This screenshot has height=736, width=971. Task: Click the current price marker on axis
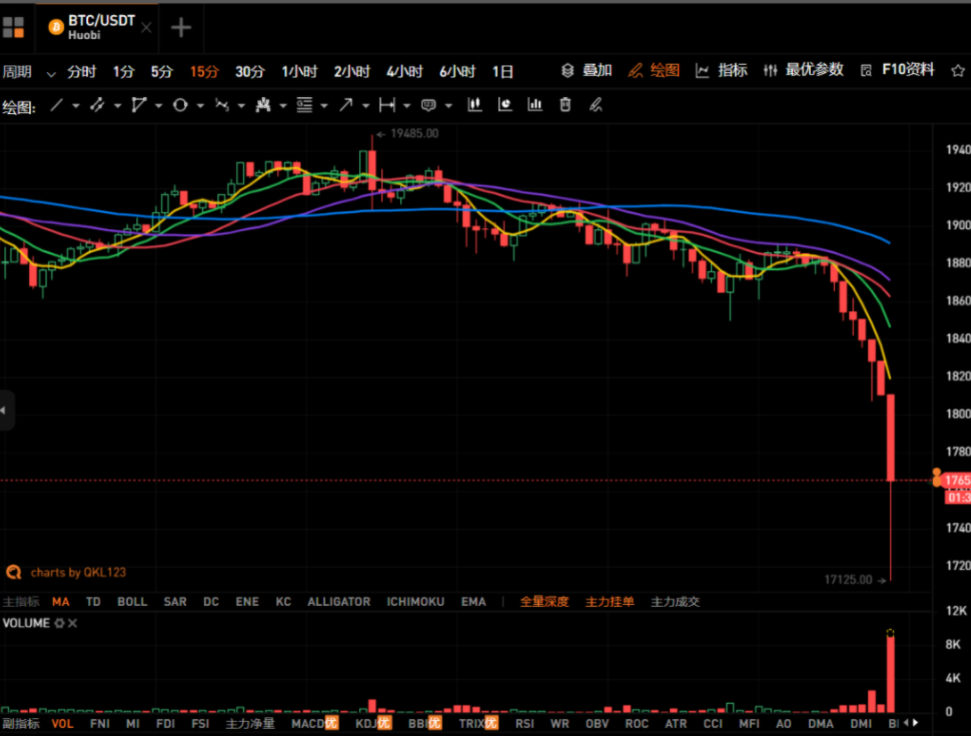[953, 480]
